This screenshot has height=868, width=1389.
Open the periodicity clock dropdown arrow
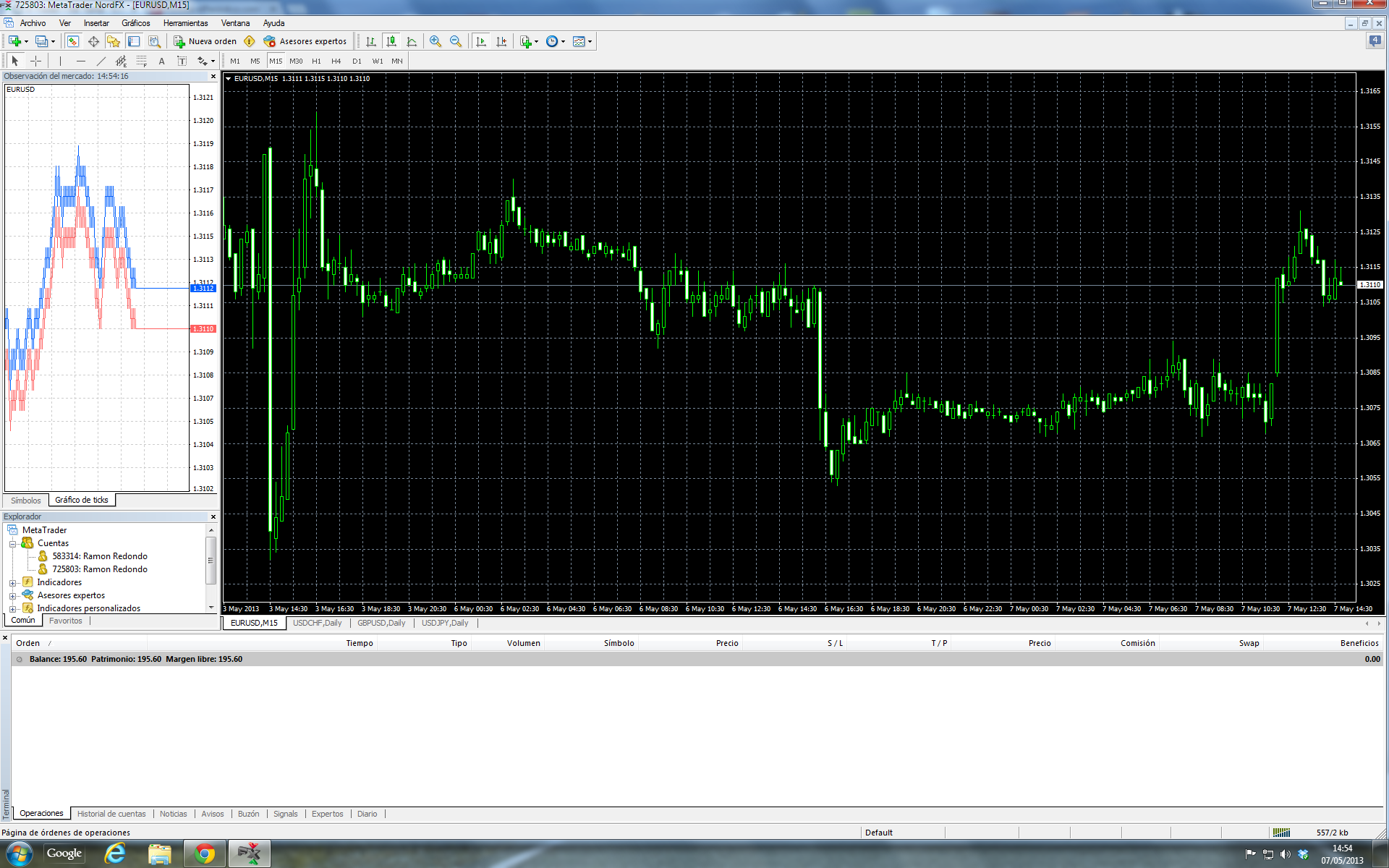[563, 41]
